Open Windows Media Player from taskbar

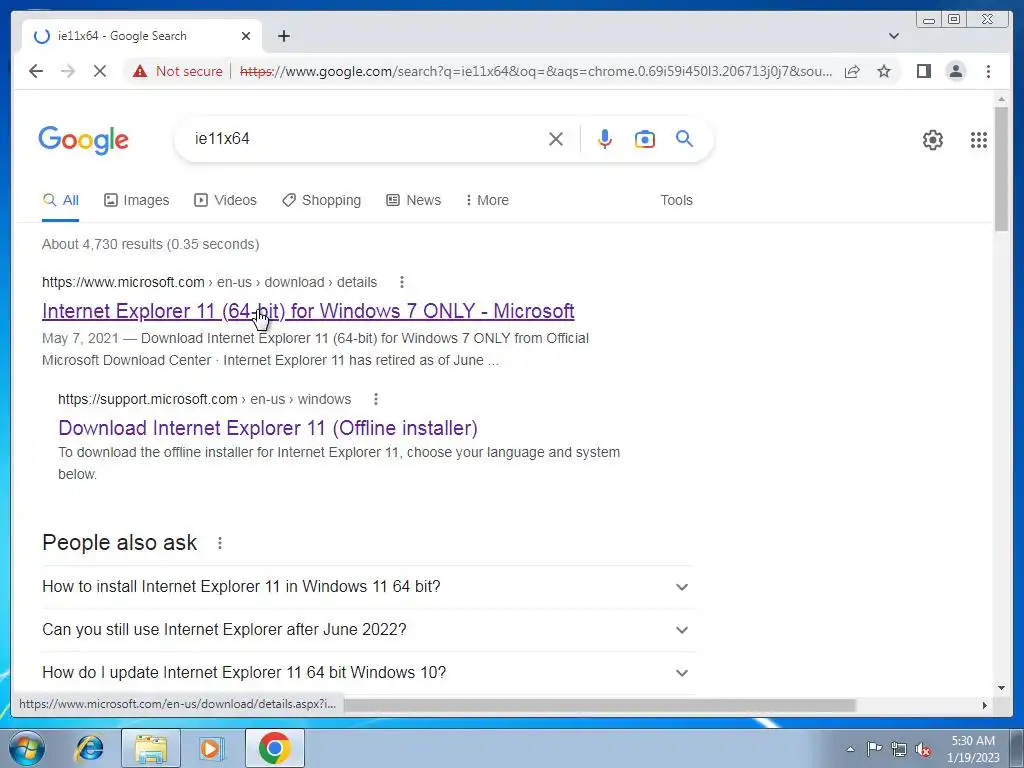[x=210, y=748]
